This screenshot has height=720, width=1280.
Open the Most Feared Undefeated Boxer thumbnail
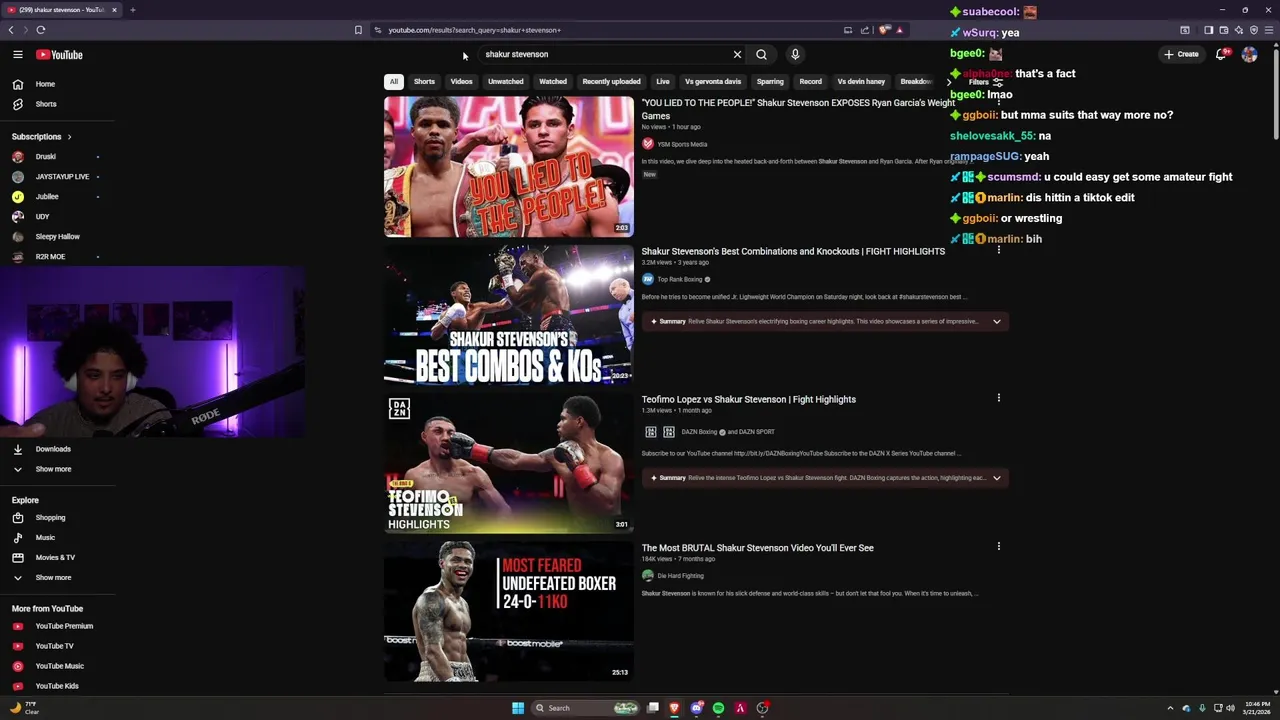(x=509, y=611)
